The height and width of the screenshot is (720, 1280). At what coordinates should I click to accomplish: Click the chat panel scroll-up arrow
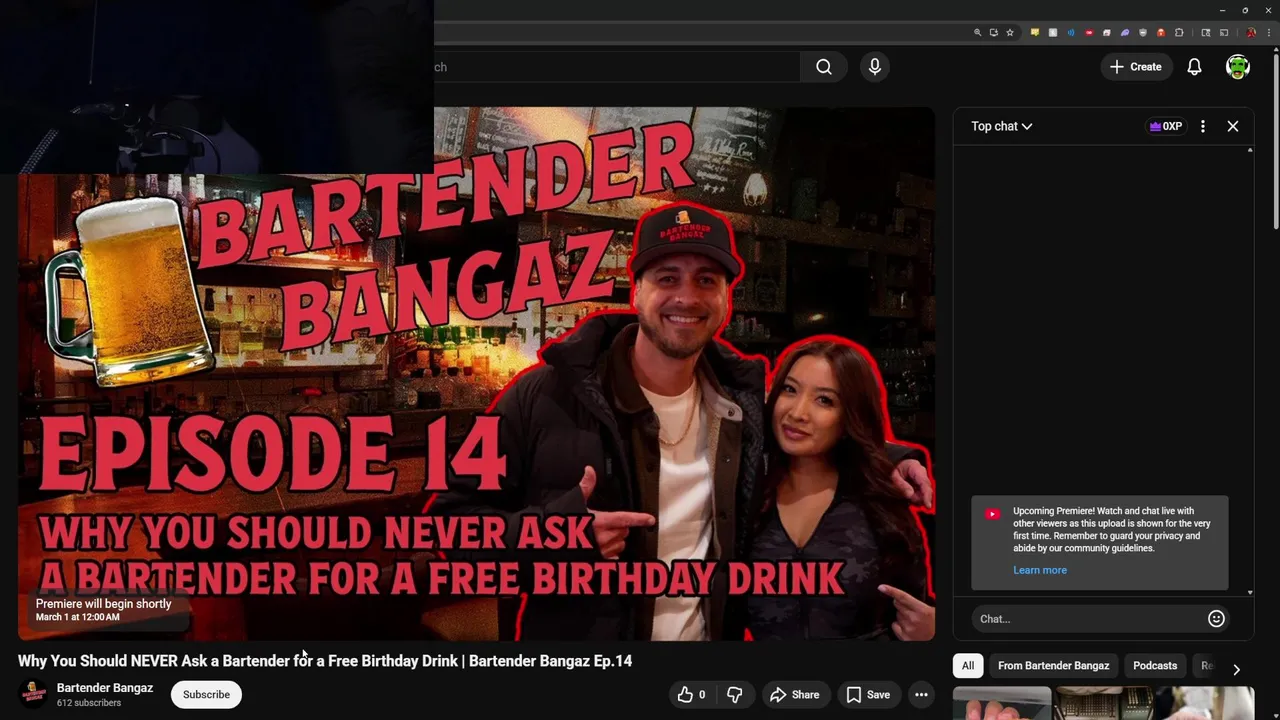click(1249, 150)
